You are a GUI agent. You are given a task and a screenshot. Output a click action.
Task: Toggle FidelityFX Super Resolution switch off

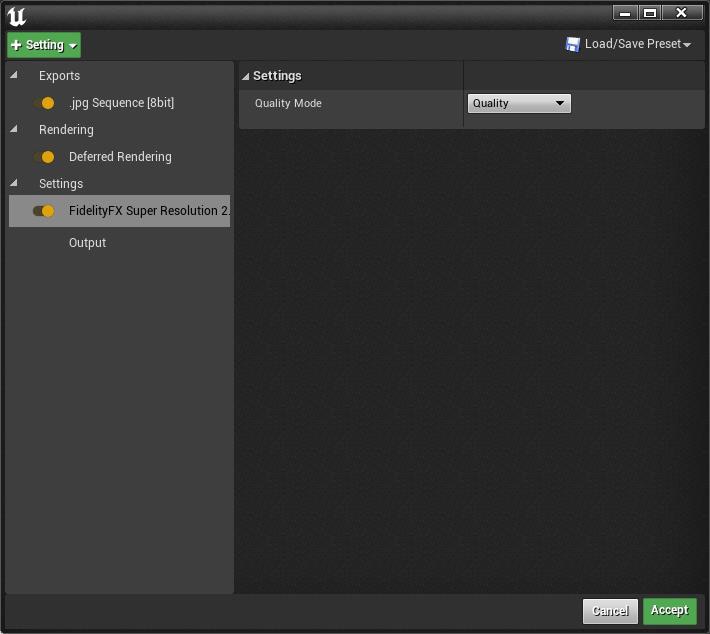coord(44,211)
